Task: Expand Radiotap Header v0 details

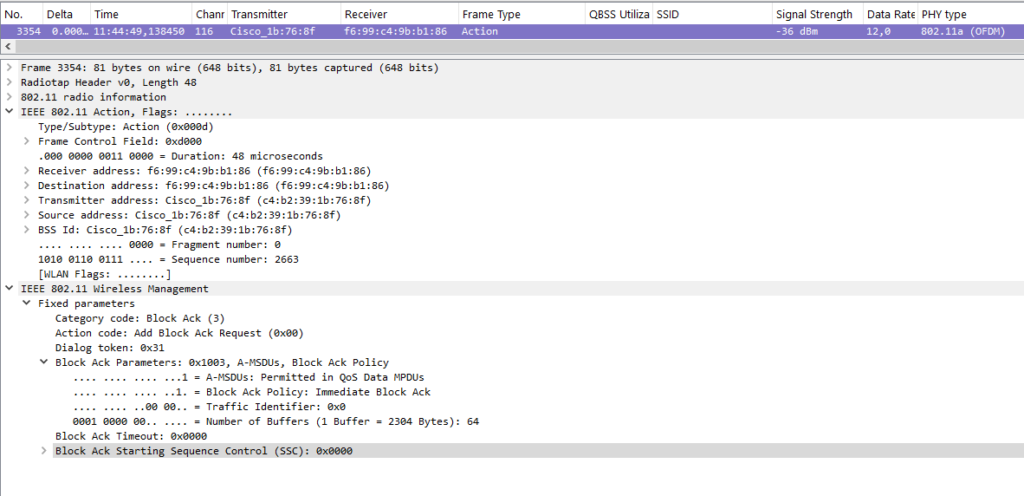Action: pos(8,83)
